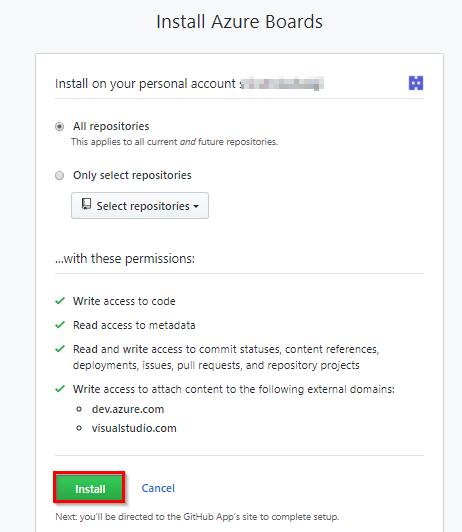Click the visualstudio.com domain text
The width and height of the screenshot is (462, 532).
pyautogui.click(x=134, y=428)
